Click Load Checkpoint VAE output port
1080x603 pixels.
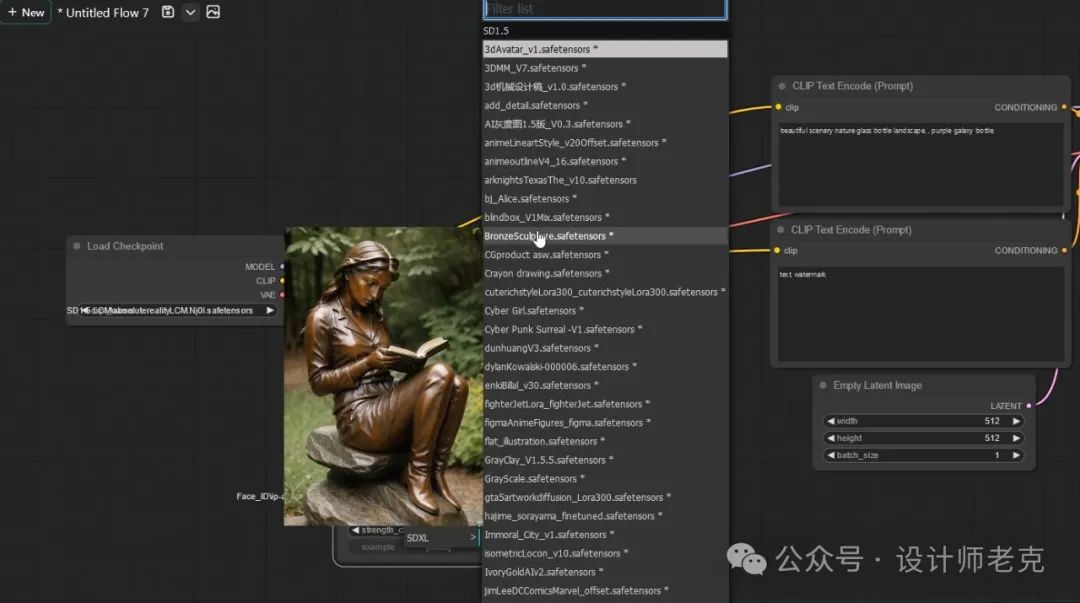(282, 295)
